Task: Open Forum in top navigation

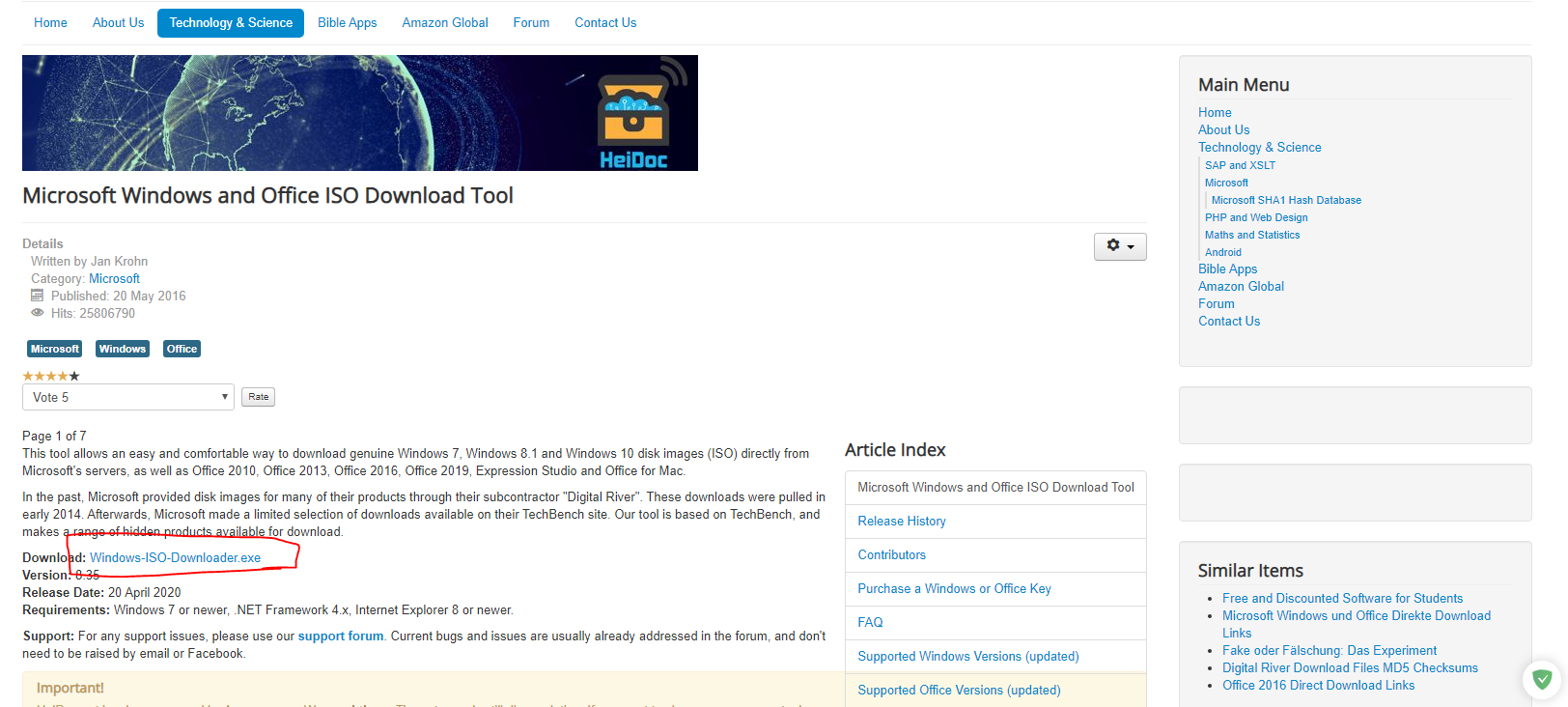Action: click(x=531, y=22)
